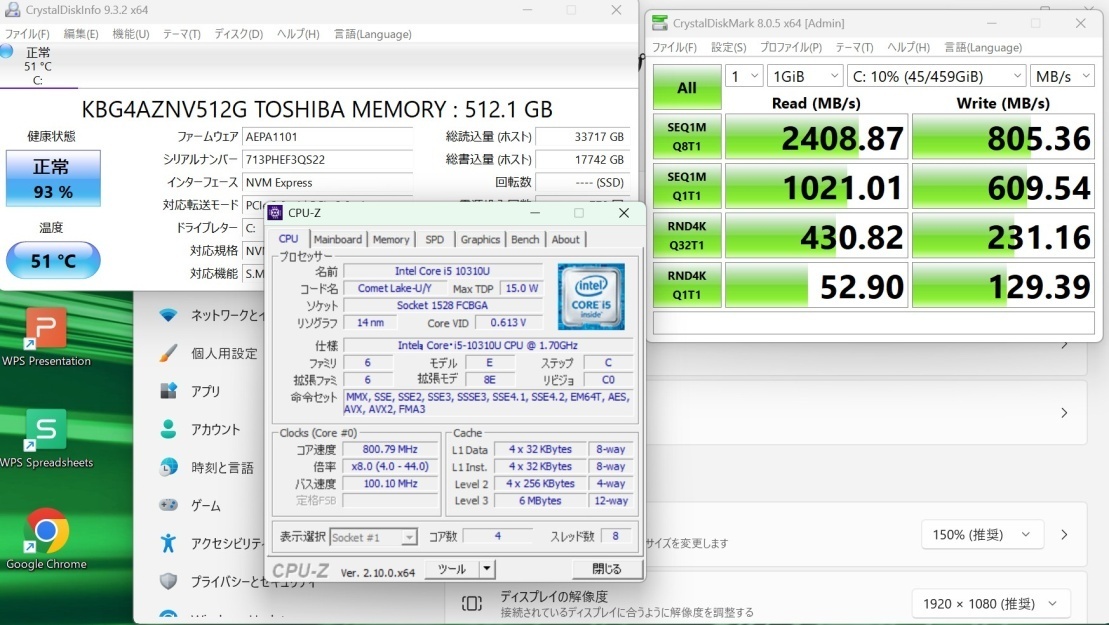The image size is (1109, 625).
Task: Click the personalization paintbrush icon
Action: coord(168,353)
